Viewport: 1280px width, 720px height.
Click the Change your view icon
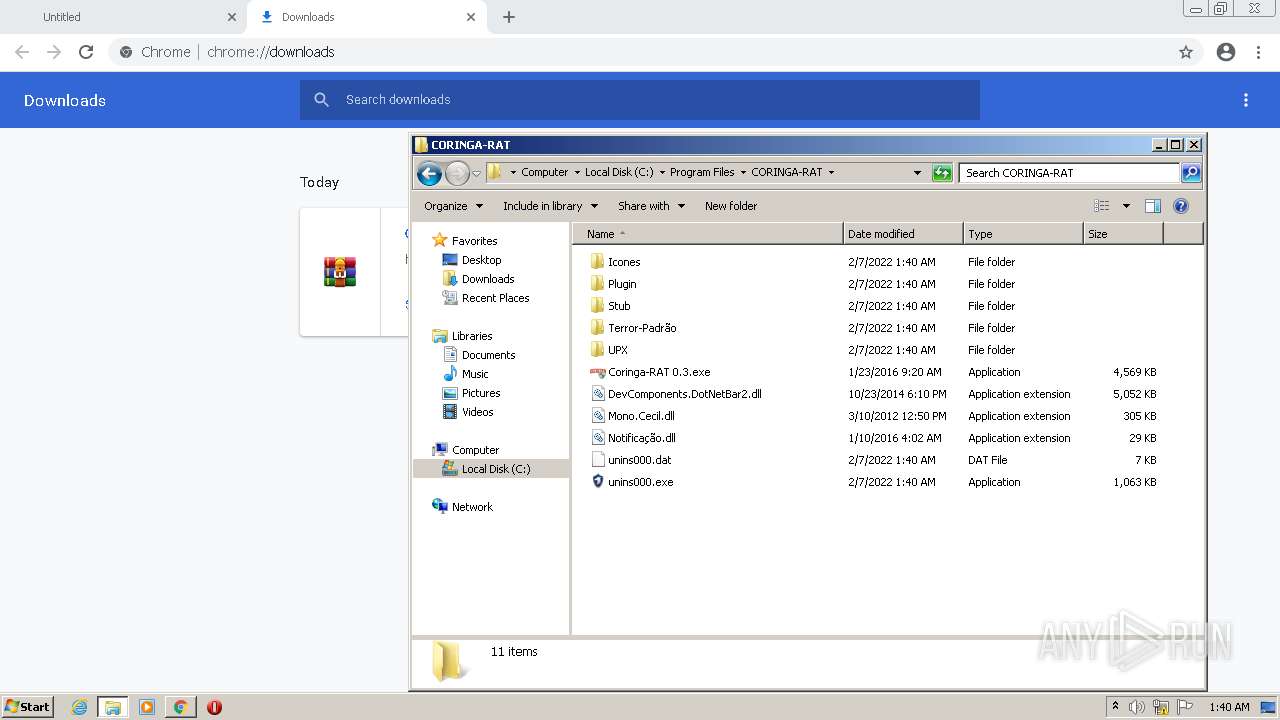(x=1101, y=206)
